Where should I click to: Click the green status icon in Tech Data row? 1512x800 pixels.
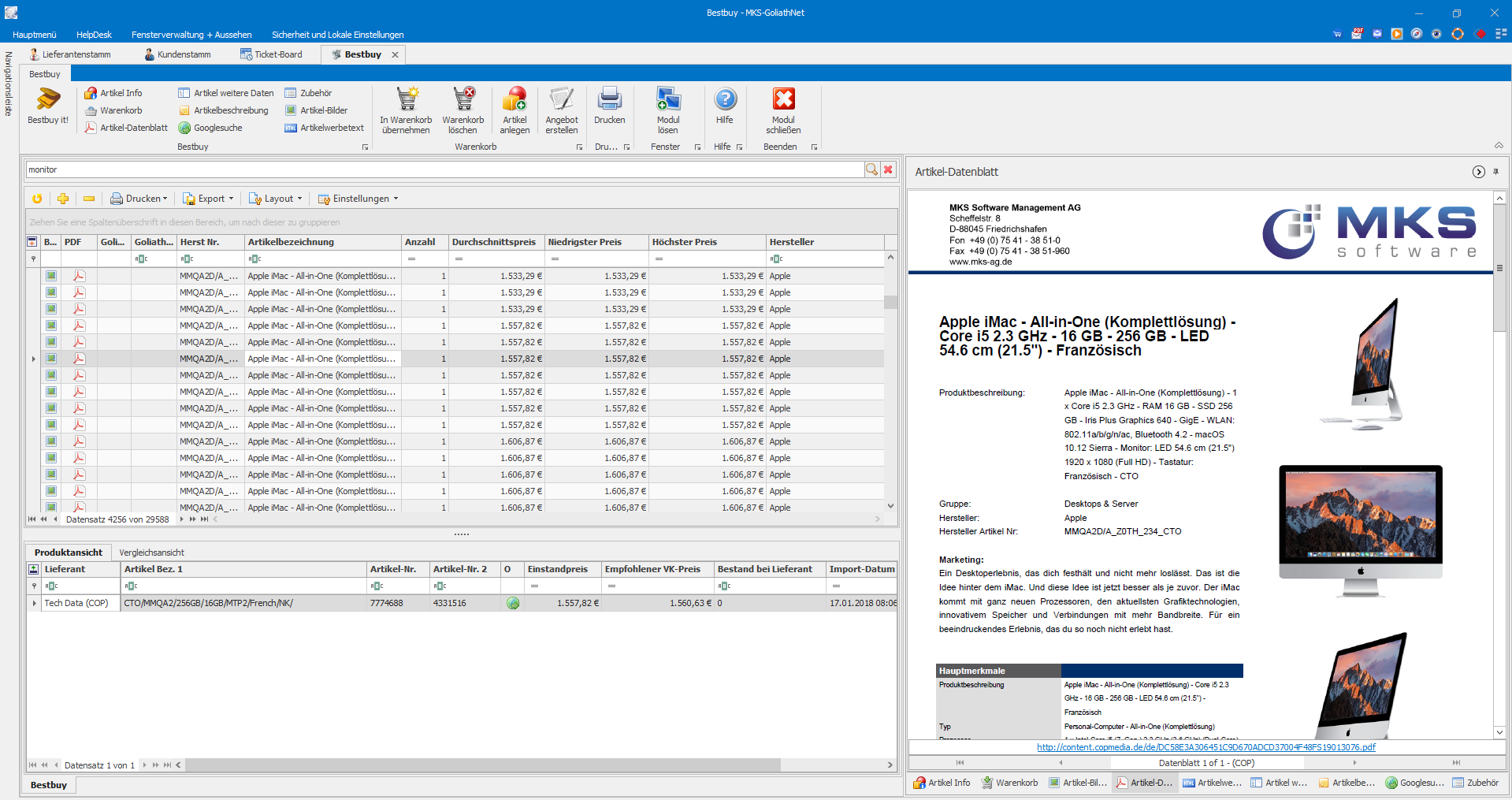click(513, 604)
